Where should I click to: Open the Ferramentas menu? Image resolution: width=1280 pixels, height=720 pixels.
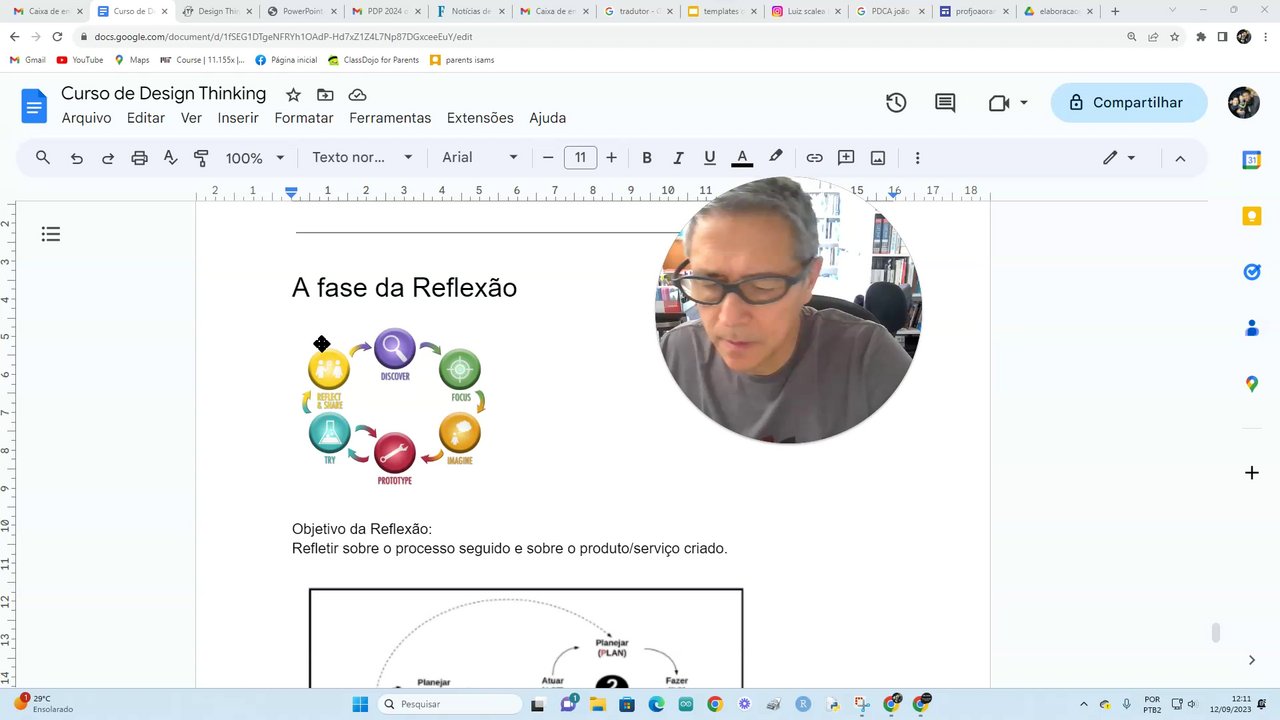pos(390,118)
